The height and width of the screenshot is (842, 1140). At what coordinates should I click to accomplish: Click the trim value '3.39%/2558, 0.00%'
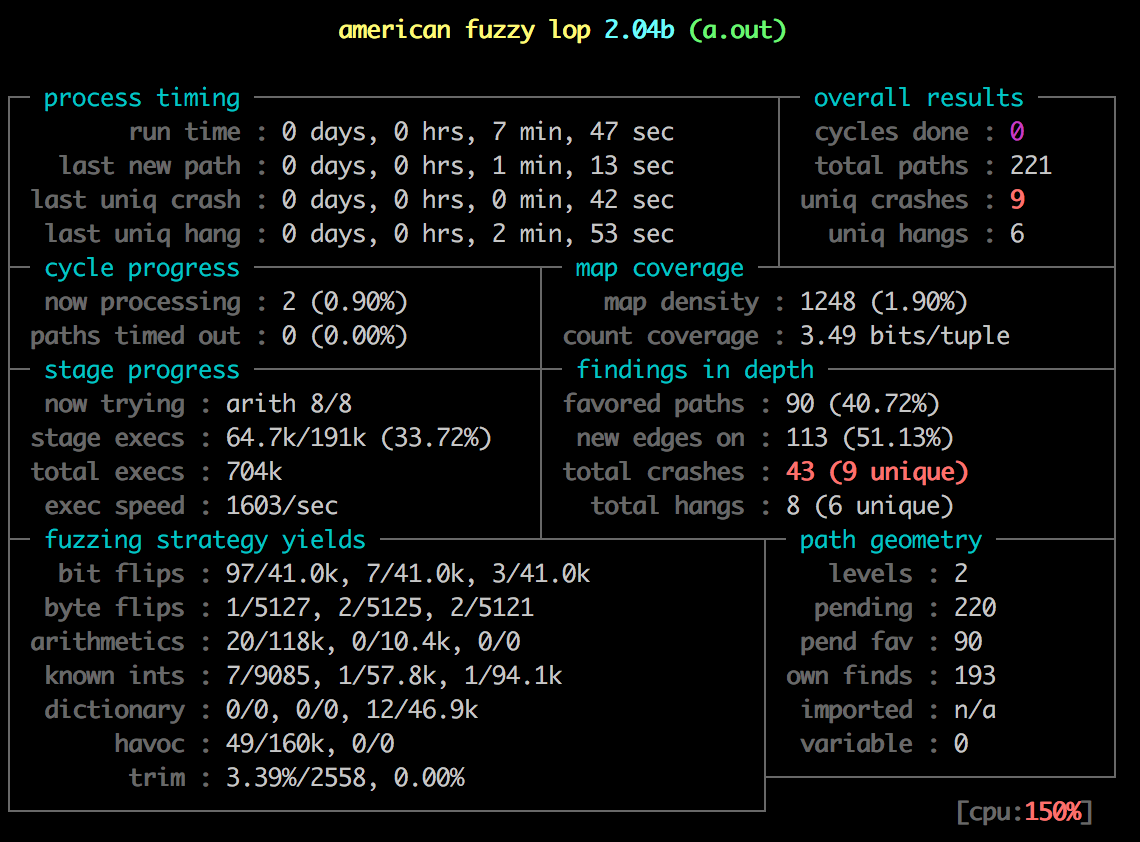(345, 778)
